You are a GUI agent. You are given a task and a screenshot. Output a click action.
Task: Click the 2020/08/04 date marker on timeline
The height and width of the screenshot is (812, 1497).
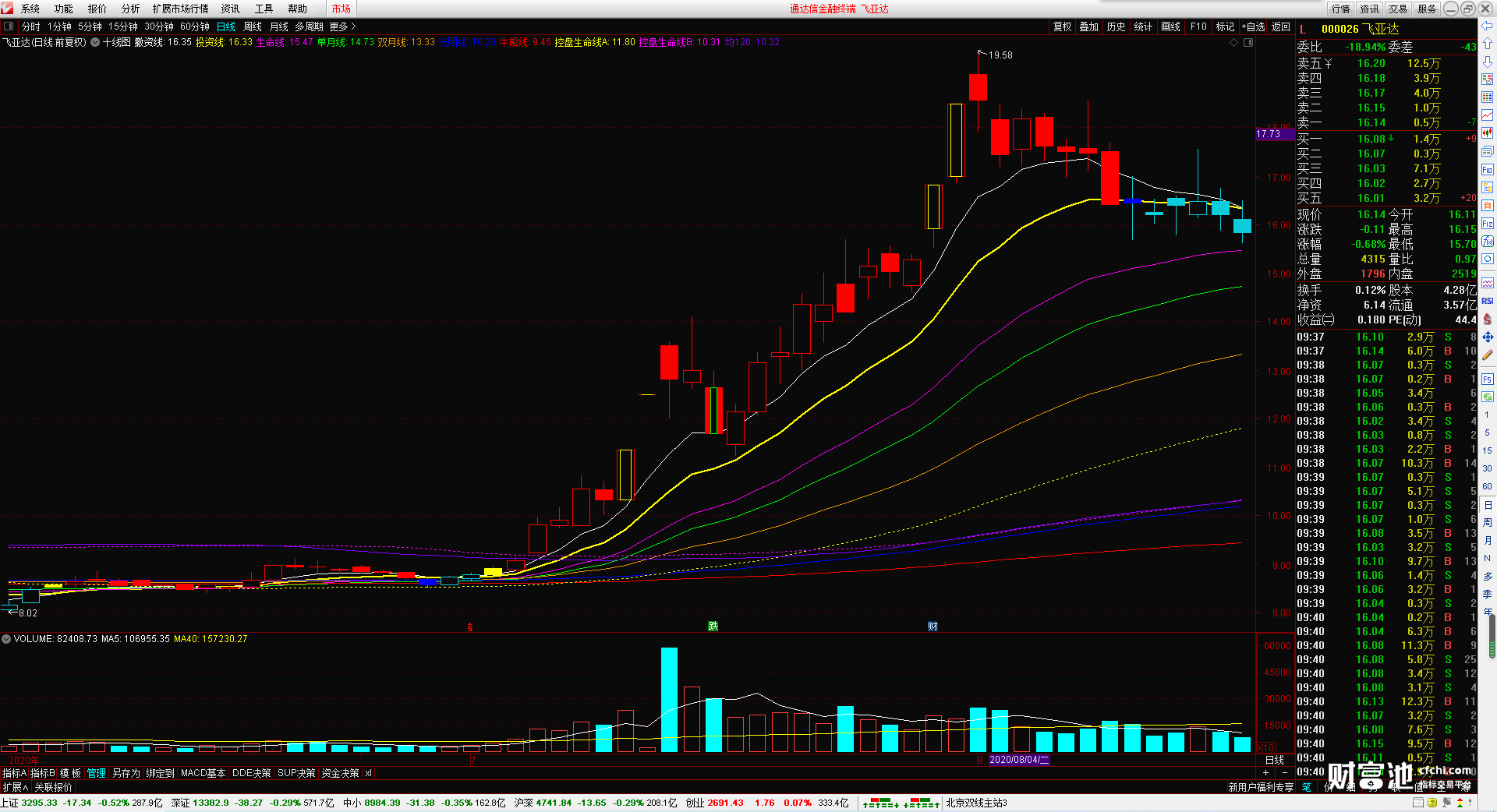1019,760
